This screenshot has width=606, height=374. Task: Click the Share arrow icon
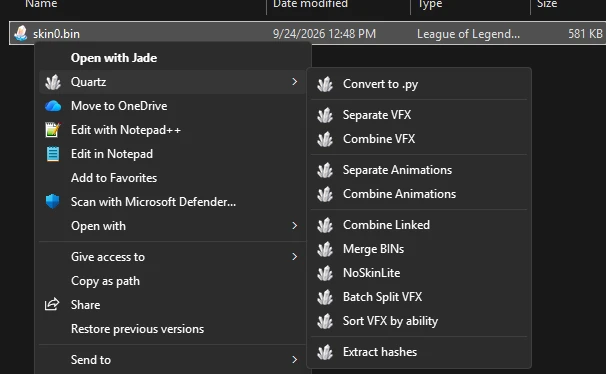pos(52,304)
